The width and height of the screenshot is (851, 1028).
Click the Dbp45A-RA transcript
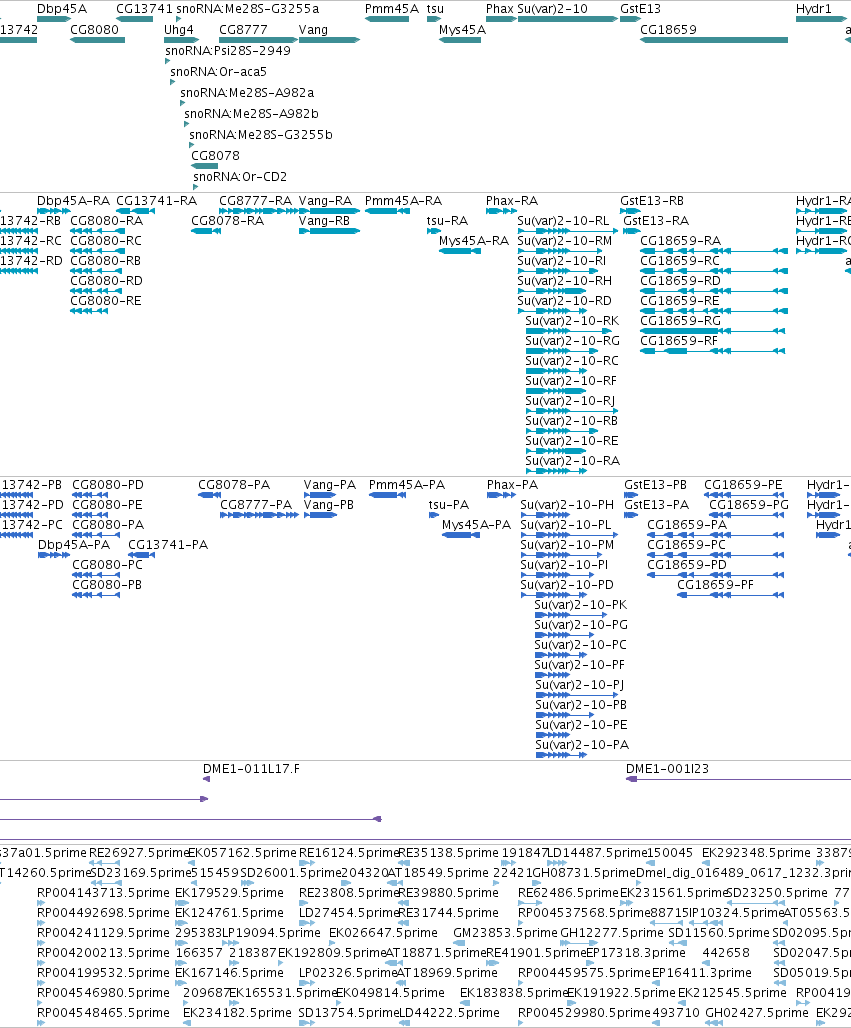click(73, 201)
